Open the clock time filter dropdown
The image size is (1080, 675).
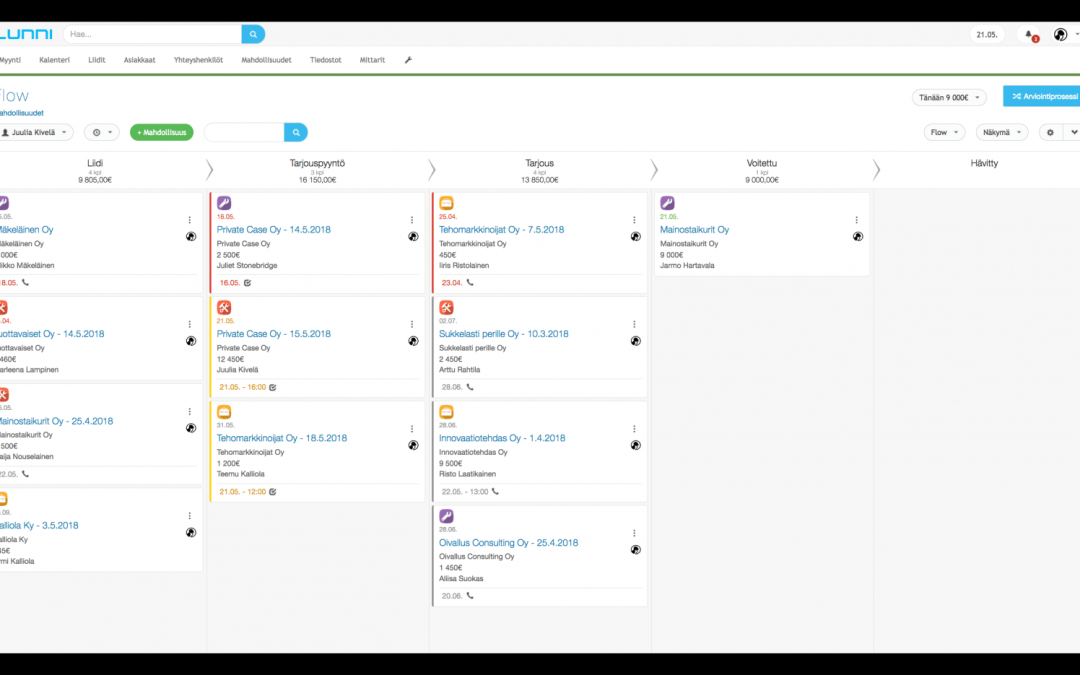(x=101, y=132)
